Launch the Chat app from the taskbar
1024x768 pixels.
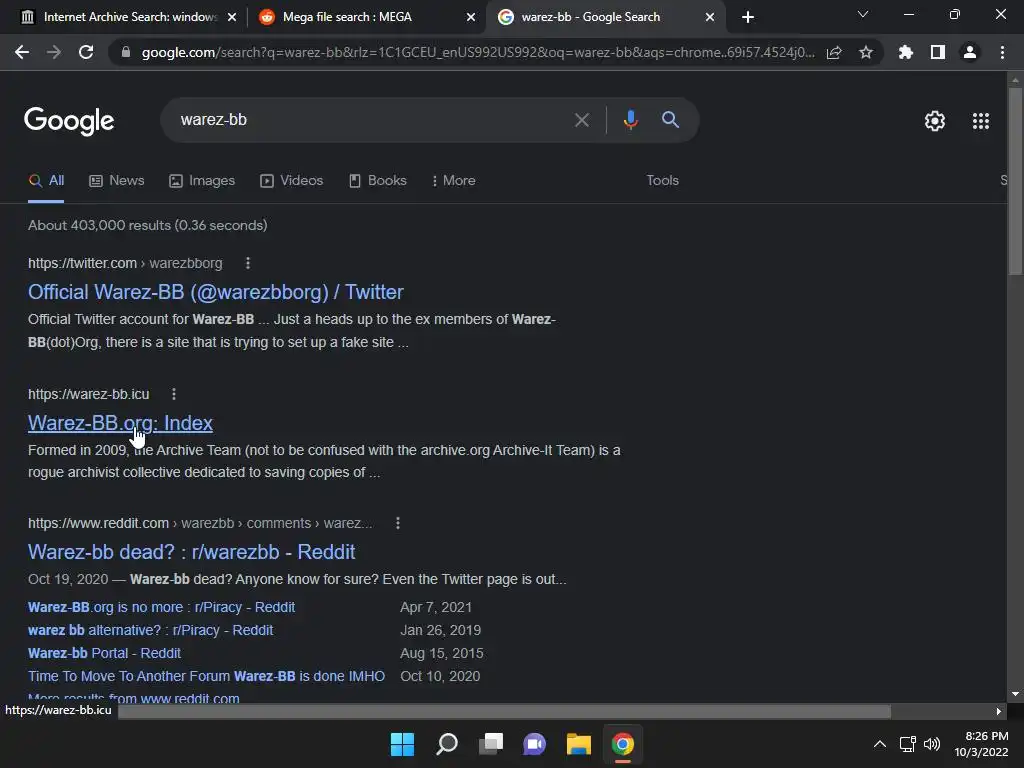pyautogui.click(x=534, y=744)
